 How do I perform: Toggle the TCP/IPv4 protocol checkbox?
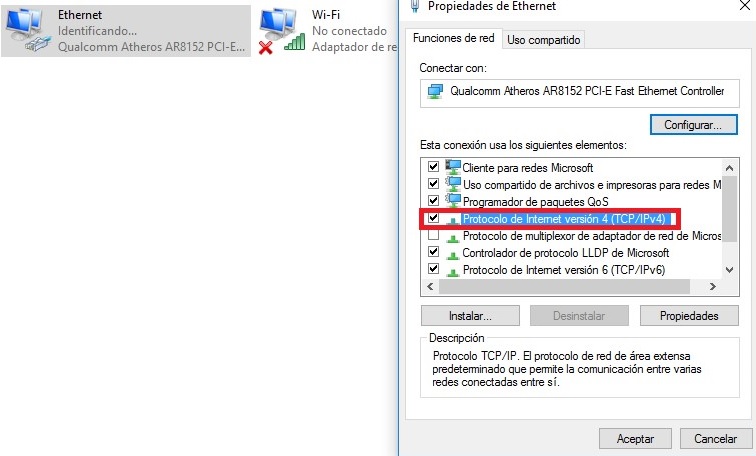(433, 218)
